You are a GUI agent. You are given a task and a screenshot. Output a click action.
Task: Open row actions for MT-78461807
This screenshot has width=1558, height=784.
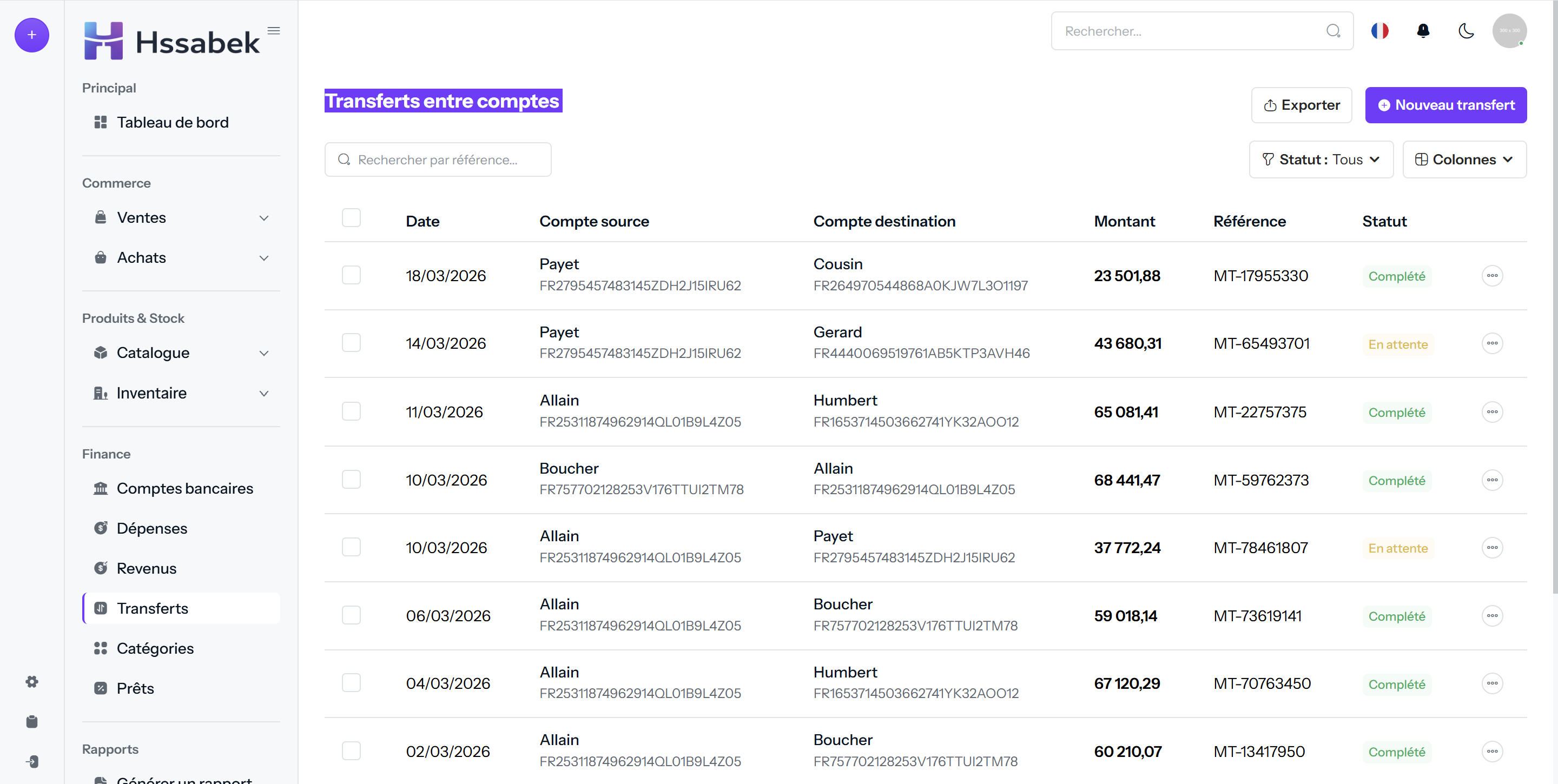(x=1492, y=548)
